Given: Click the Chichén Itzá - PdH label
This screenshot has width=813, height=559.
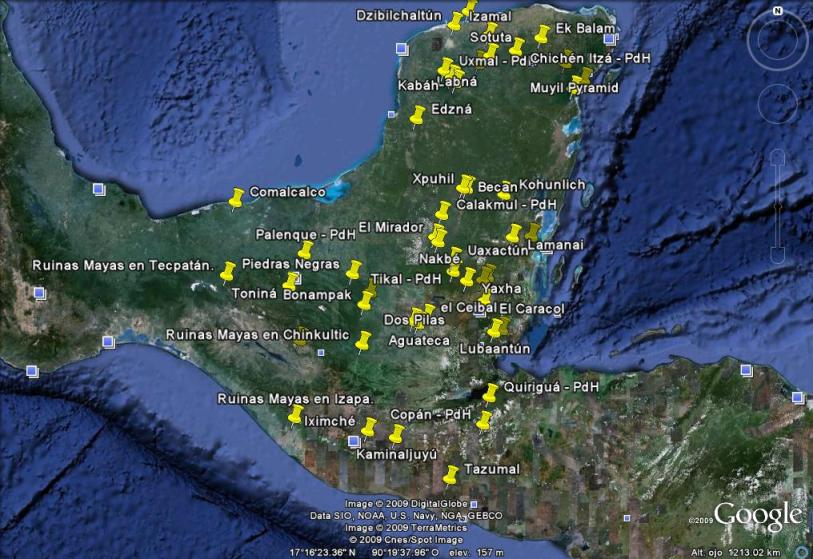Looking at the screenshot, I should tap(590, 59).
